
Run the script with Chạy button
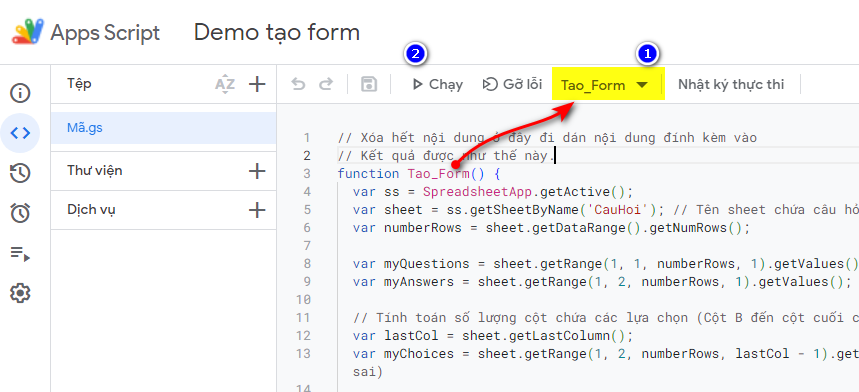[x=437, y=84]
